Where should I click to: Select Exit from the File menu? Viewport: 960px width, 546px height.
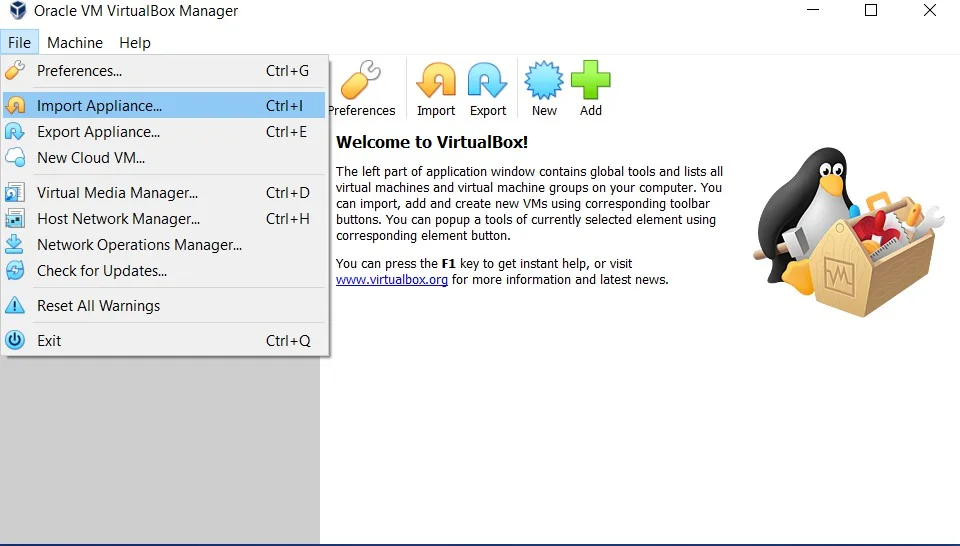[x=164, y=340]
